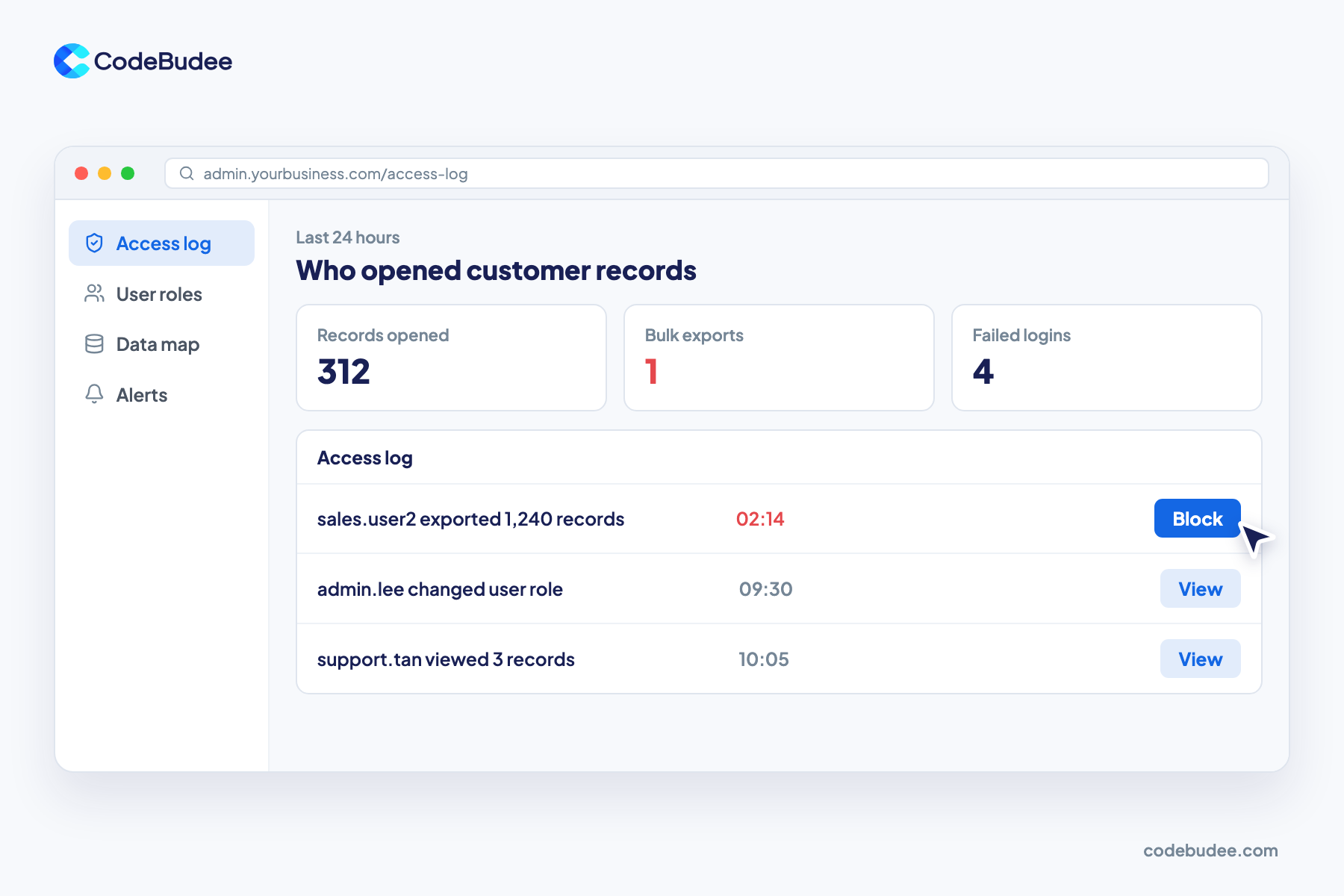Viewport: 1344px width, 896px height.
Task: Click the text "admin.lee changed user role"
Action: pos(440,589)
